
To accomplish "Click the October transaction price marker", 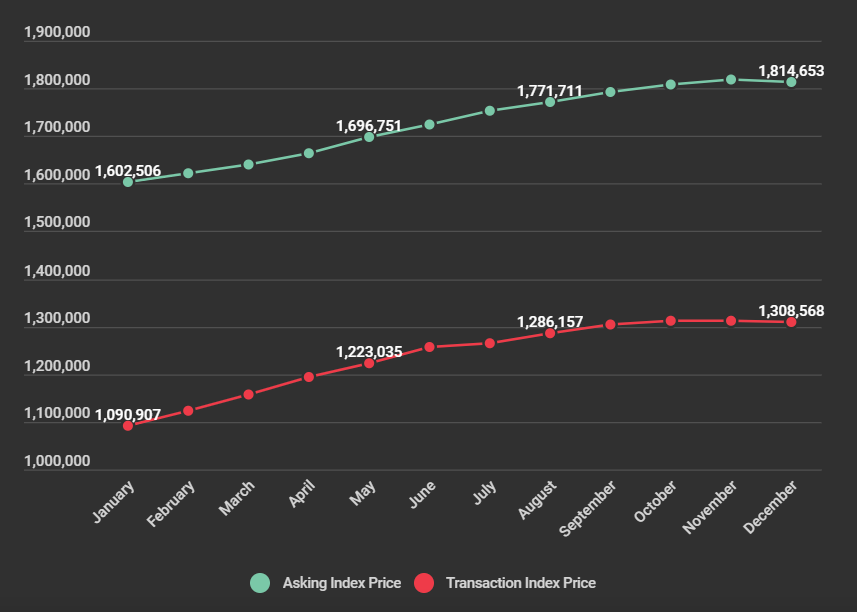I will coord(671,321).
